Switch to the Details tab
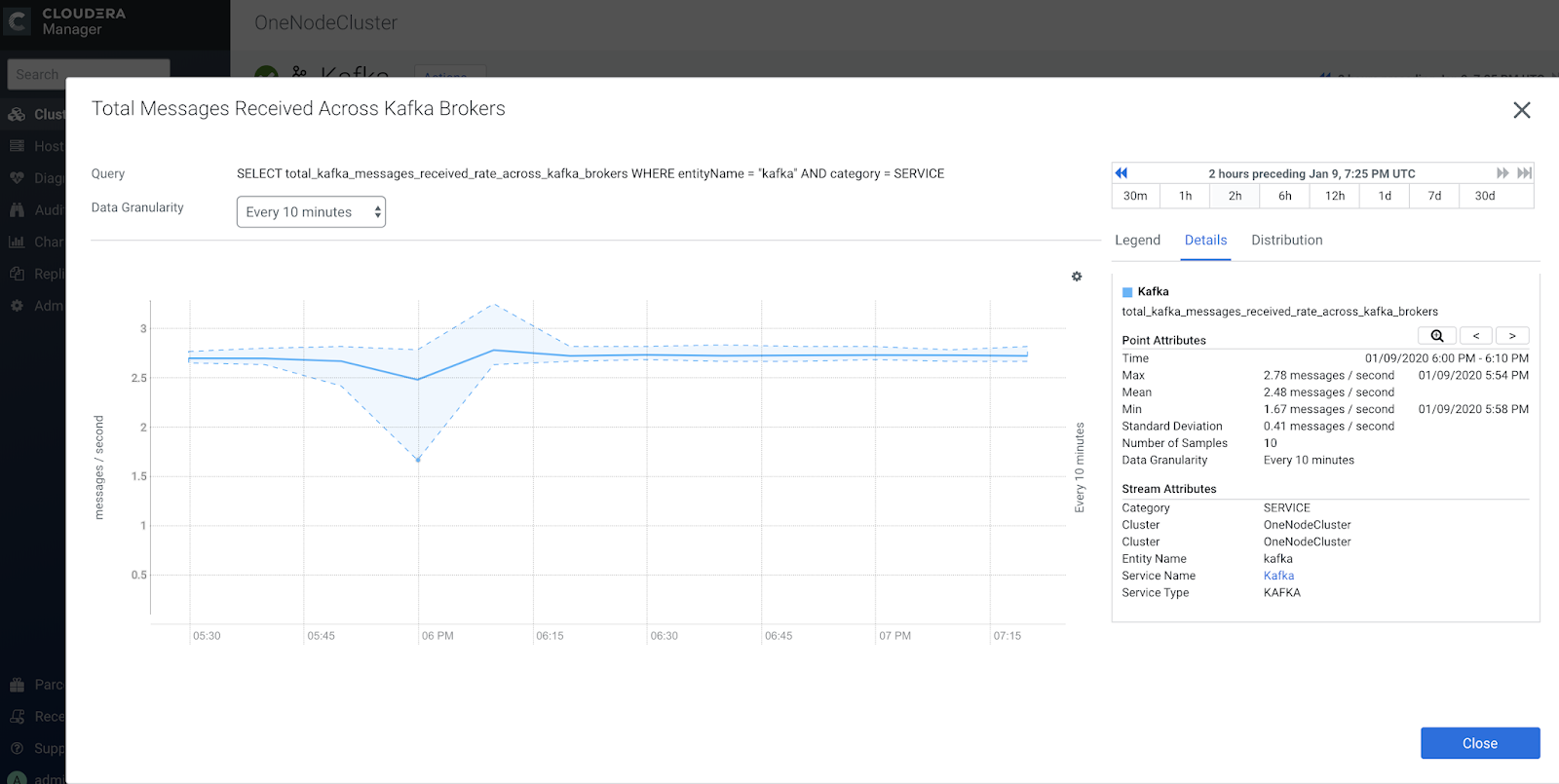Screen dimensions: 1559x784 pos(1205,241)
